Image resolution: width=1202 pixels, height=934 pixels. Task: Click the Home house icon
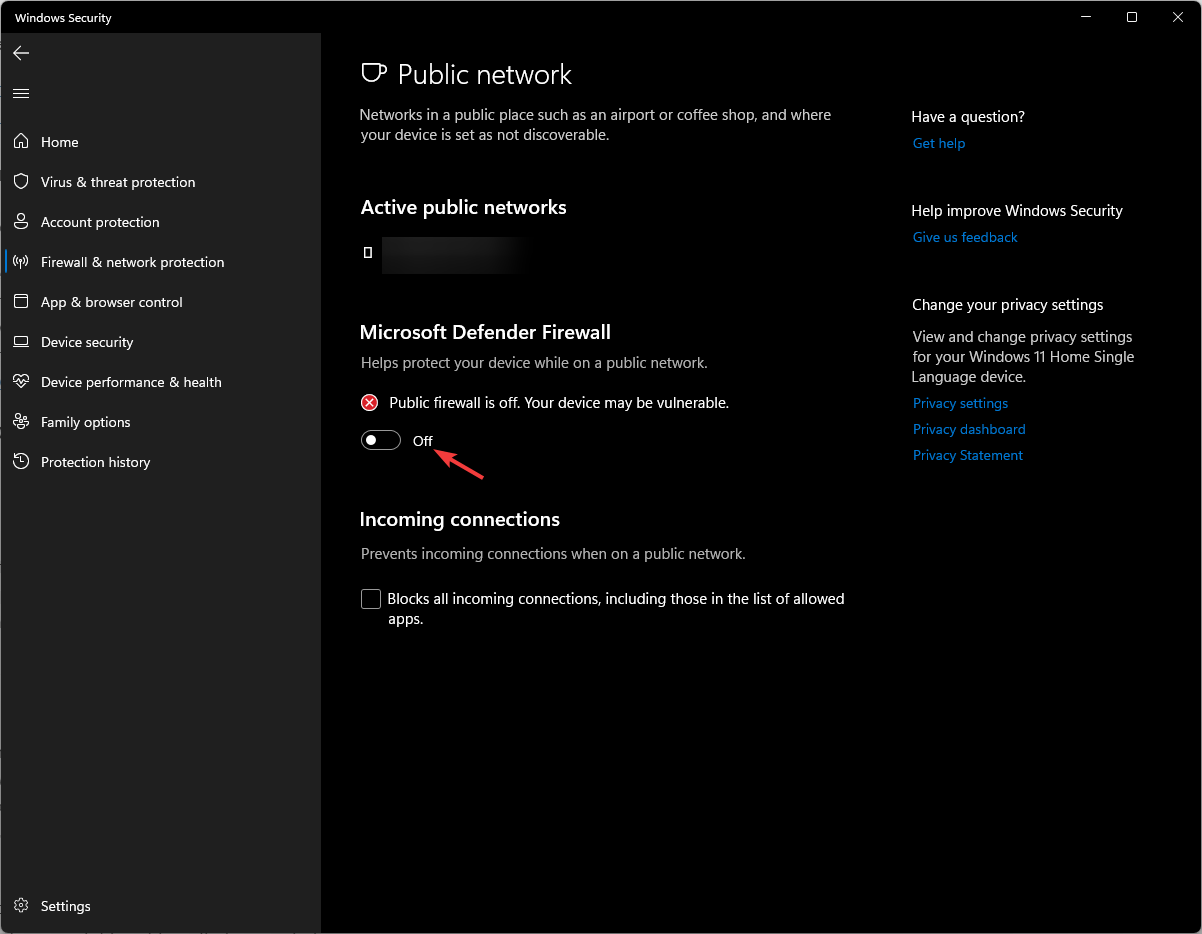tap(21, 142)
